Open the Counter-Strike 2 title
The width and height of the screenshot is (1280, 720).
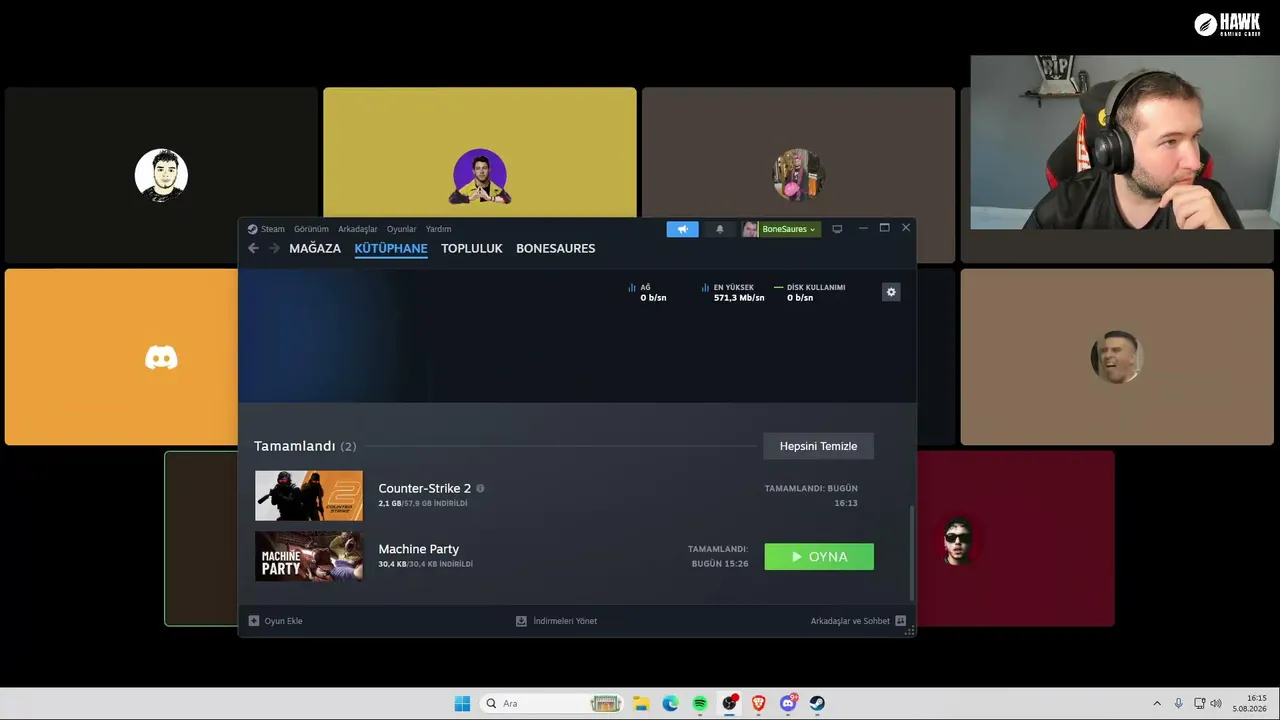425,488
